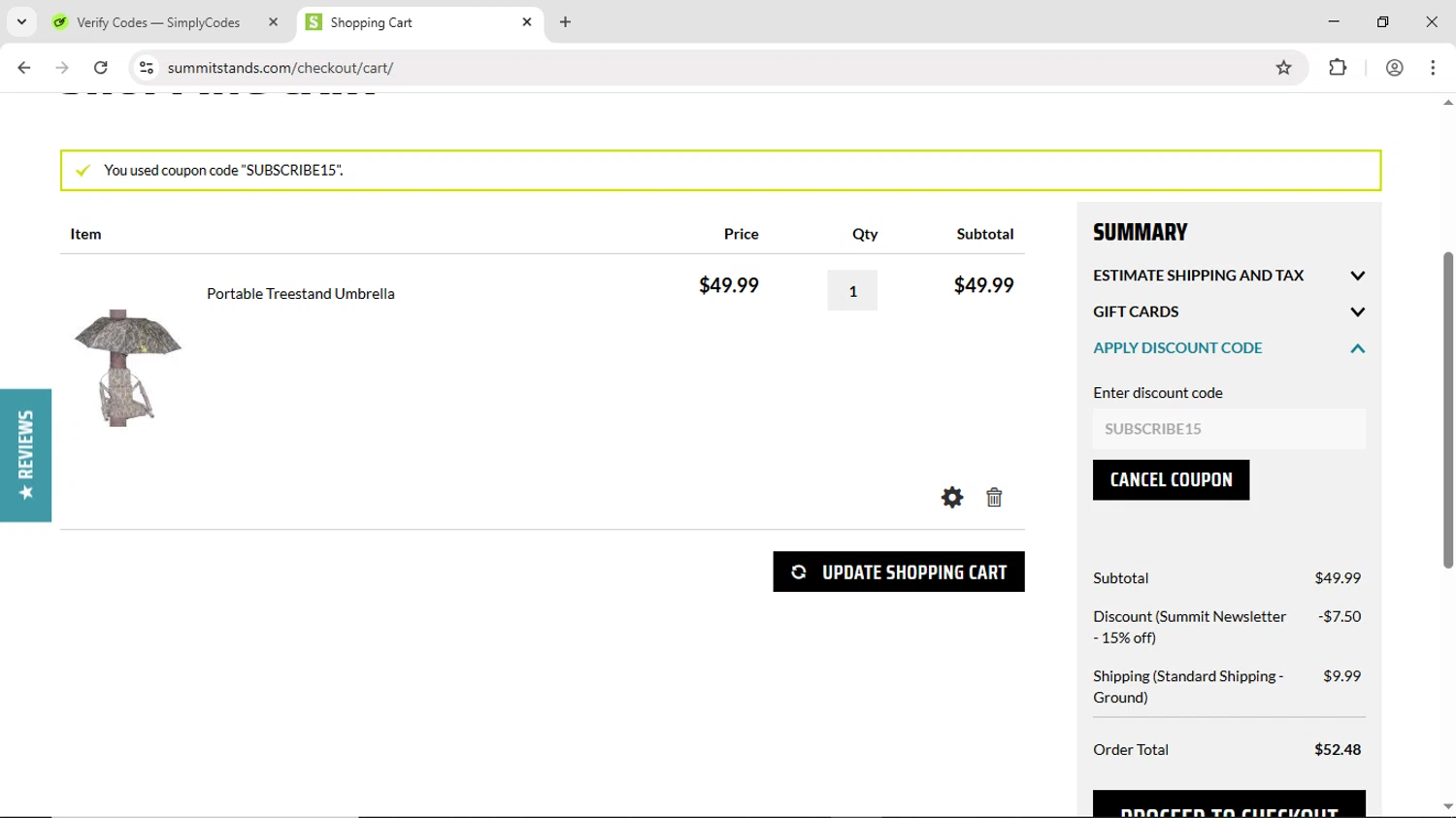Click the summary Subtotal $49.99 value
The width and height of the screenshot is (1456, 818).
point(1338,577)
